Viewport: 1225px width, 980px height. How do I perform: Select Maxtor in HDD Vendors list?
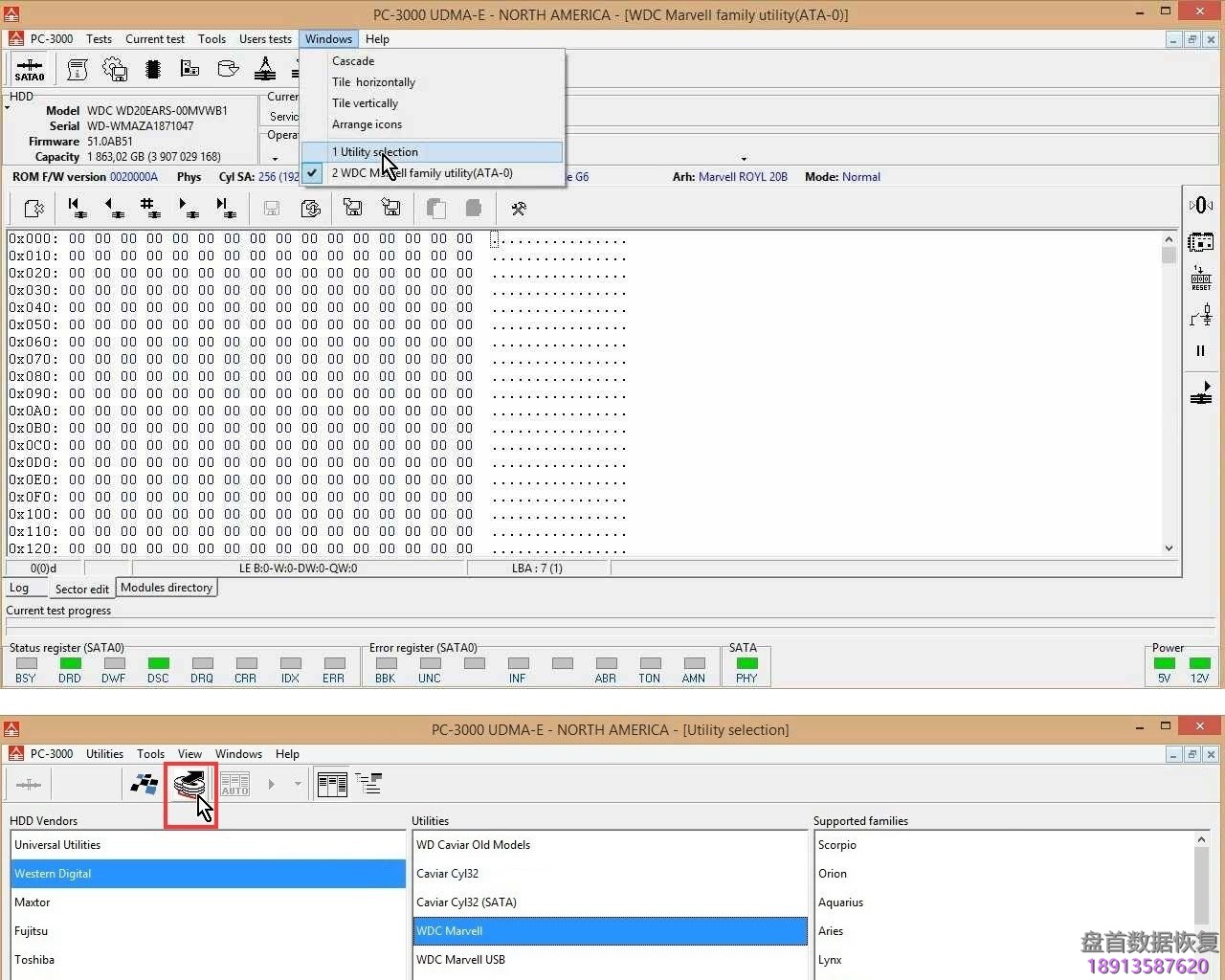click(x=33, y=902)
